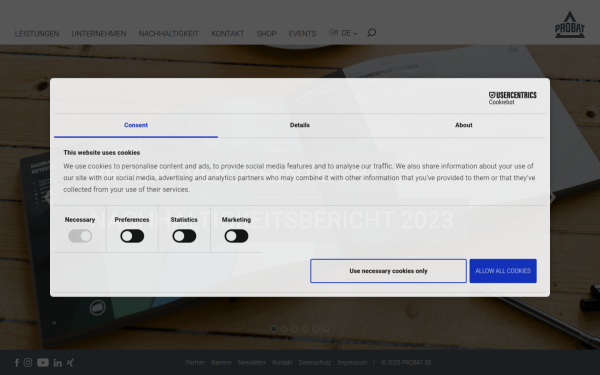Open the Instagram icon in the footer
This screenshot has height=375, width=600.
[x=28, y=362]
